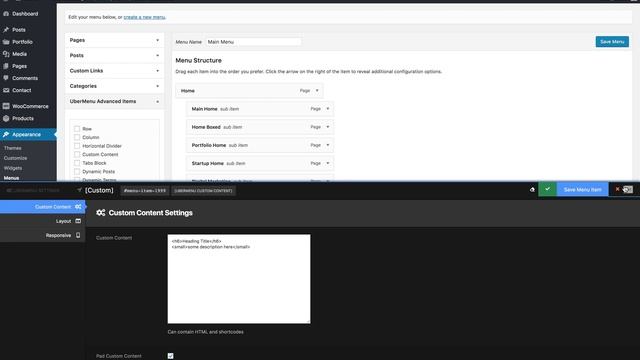Open the Widgets submenu item
This screenshot has width=640, height=360.
click(x=13, y=168)
